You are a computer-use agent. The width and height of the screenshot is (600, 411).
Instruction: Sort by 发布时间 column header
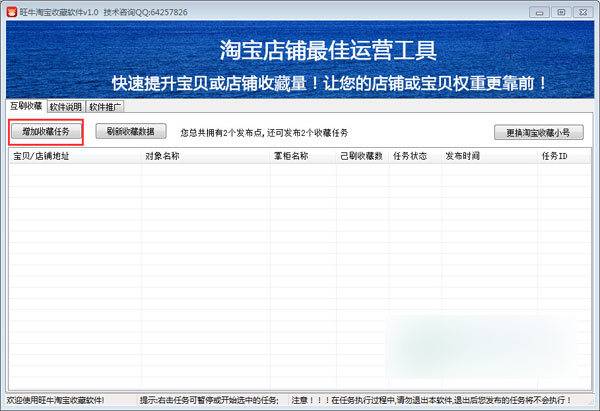pos(489,156)
